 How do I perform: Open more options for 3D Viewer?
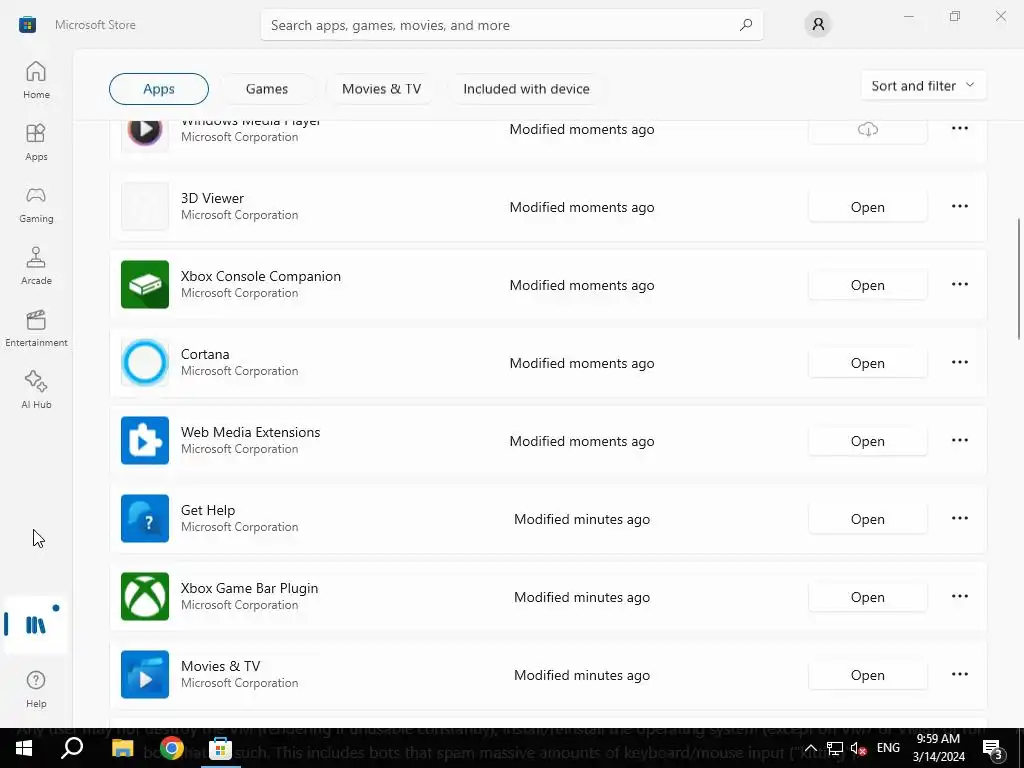coord(959,206)
